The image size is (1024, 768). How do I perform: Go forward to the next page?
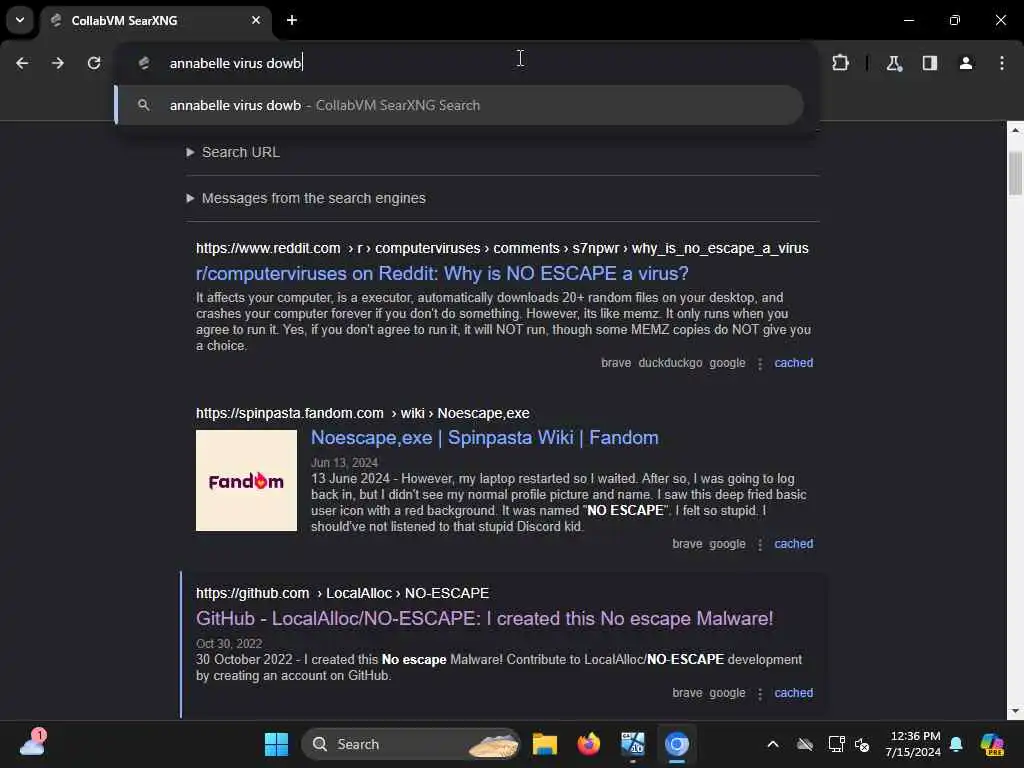pyautogui.click(x=58, y=63)
